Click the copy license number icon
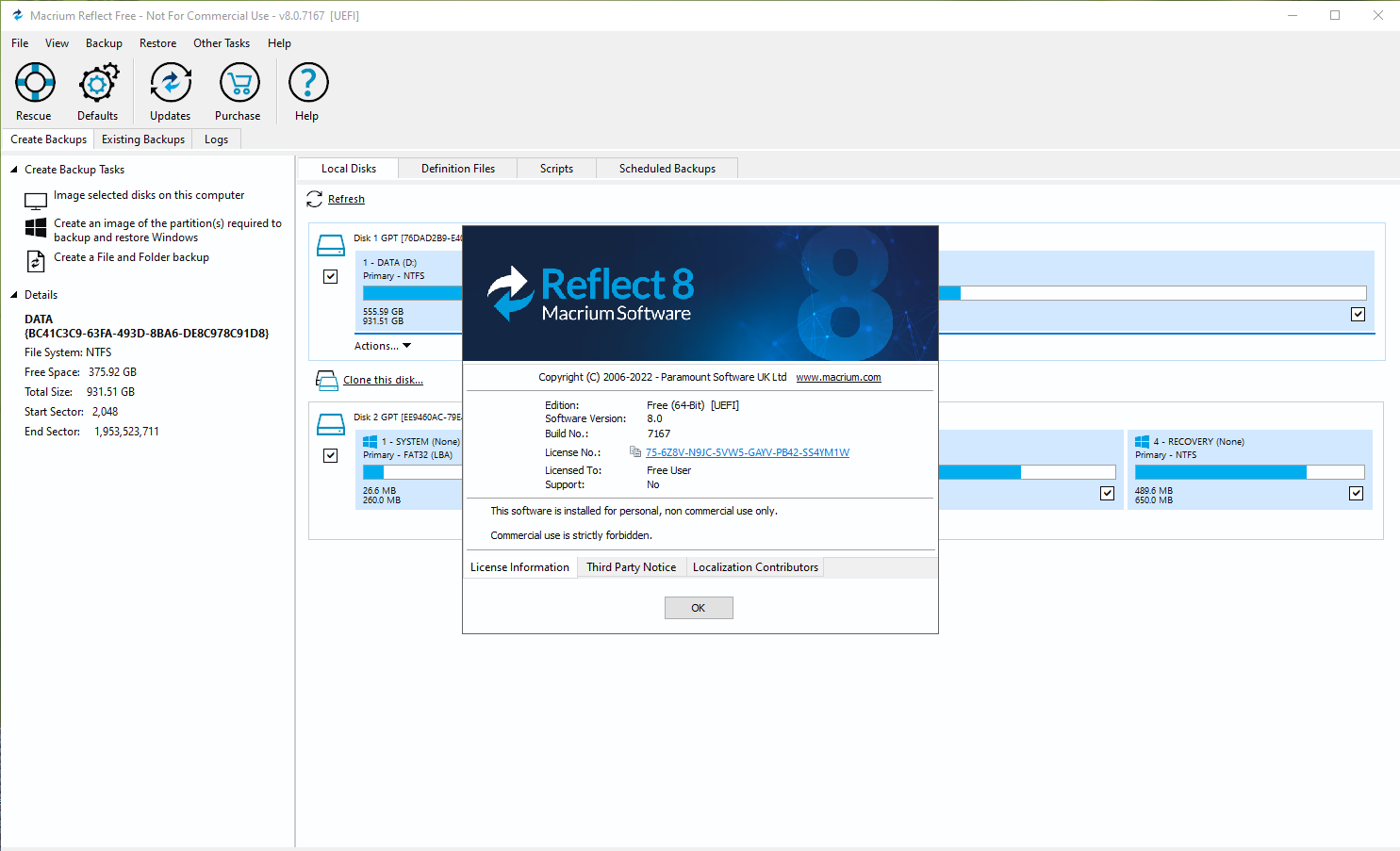This screenshot has height=851, width=1400. (635, 452)
